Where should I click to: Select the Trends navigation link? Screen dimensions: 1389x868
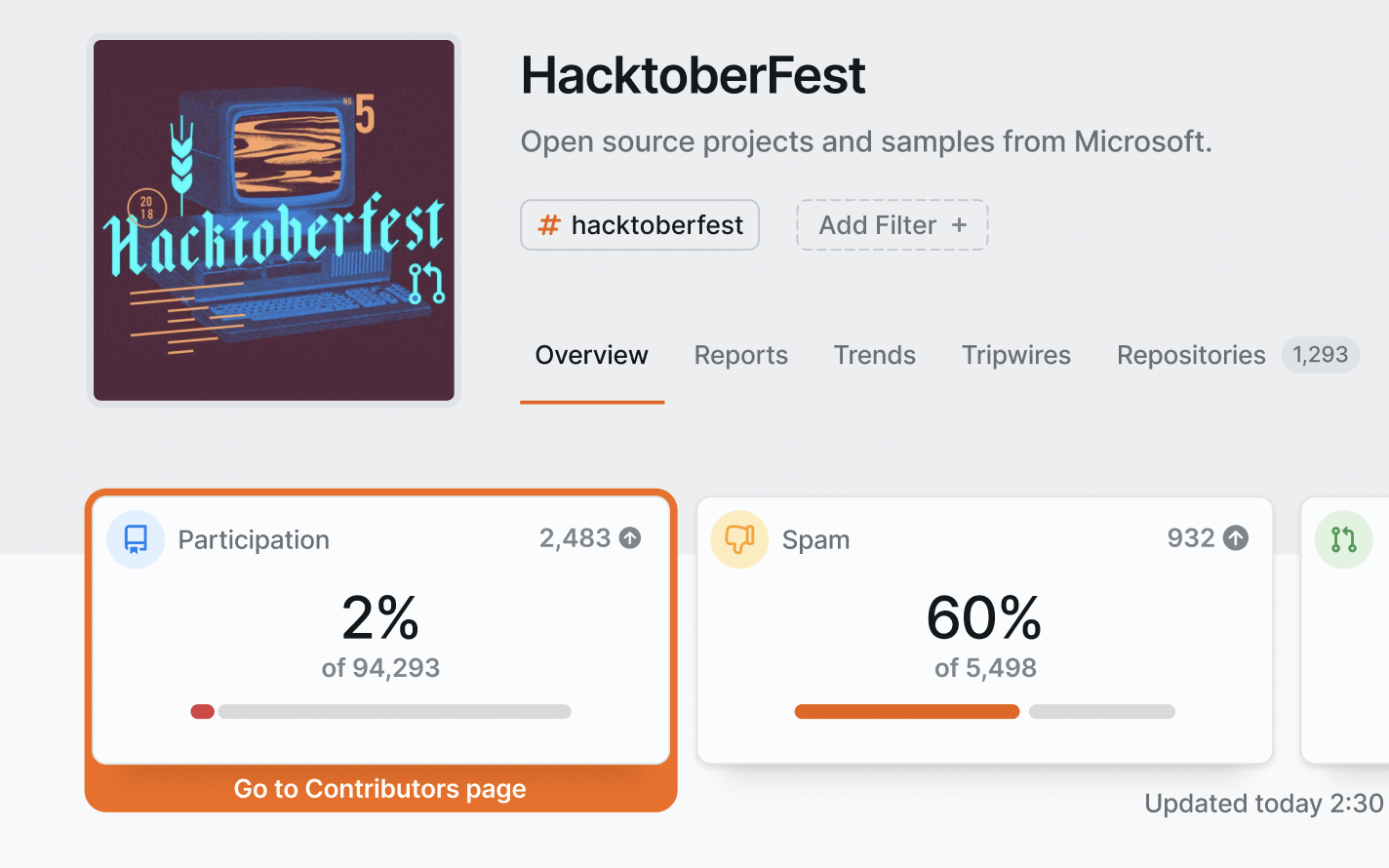pyautogui.click(x=874, y=355)
